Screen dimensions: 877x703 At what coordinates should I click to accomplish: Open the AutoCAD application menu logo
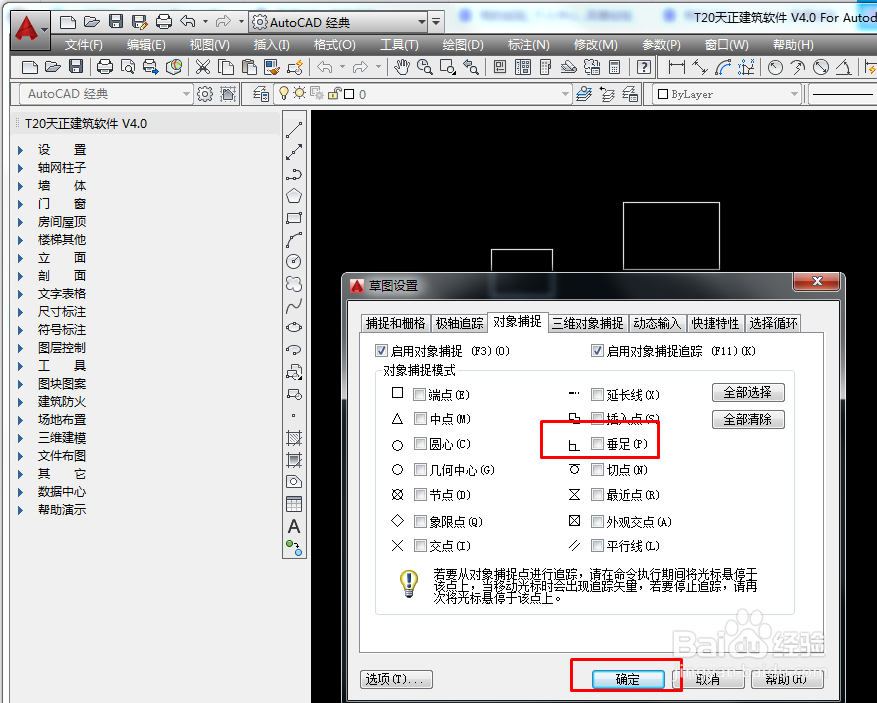pos(30,29)
